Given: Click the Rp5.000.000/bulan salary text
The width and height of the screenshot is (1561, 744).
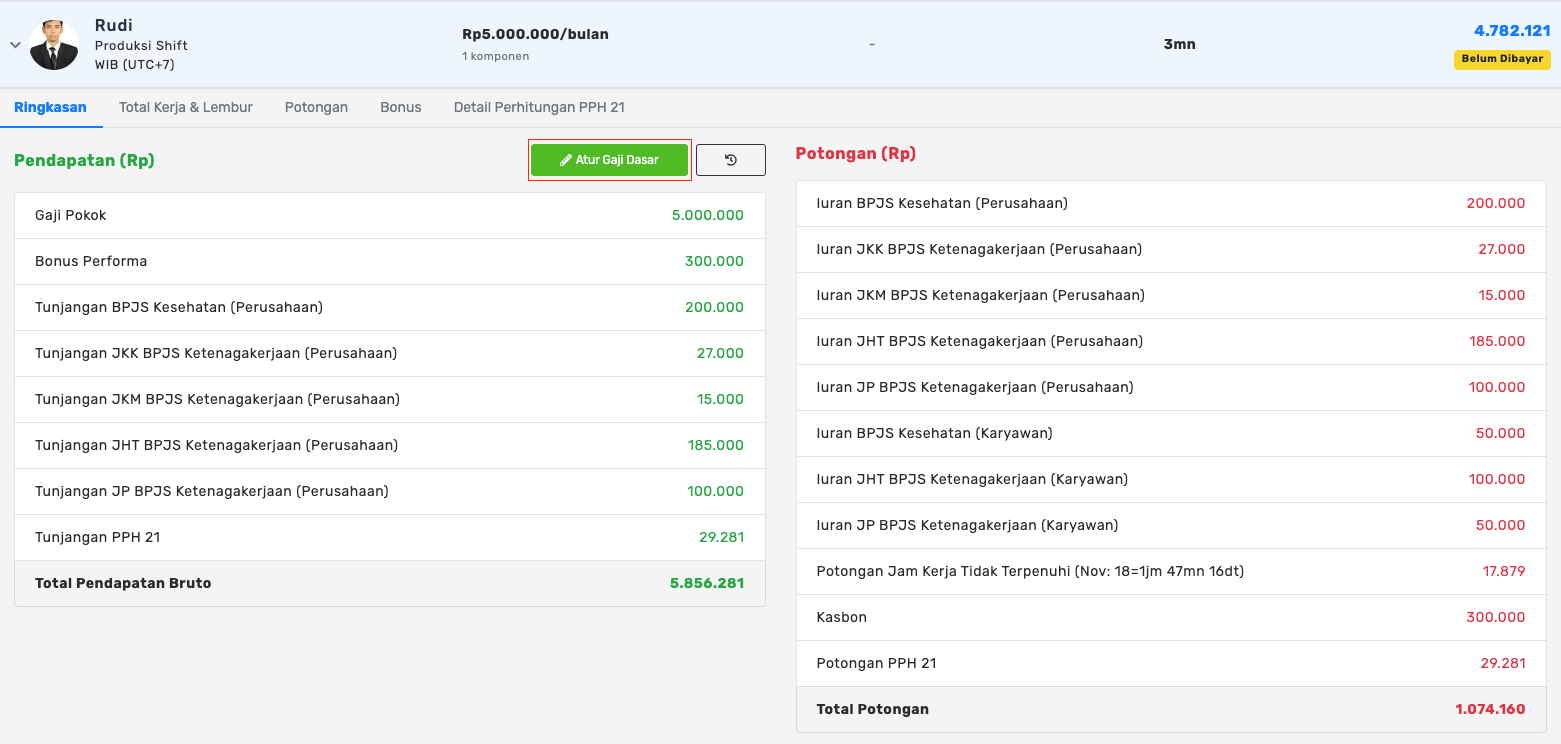Looking at the screenshot, I should pos(535,34).
